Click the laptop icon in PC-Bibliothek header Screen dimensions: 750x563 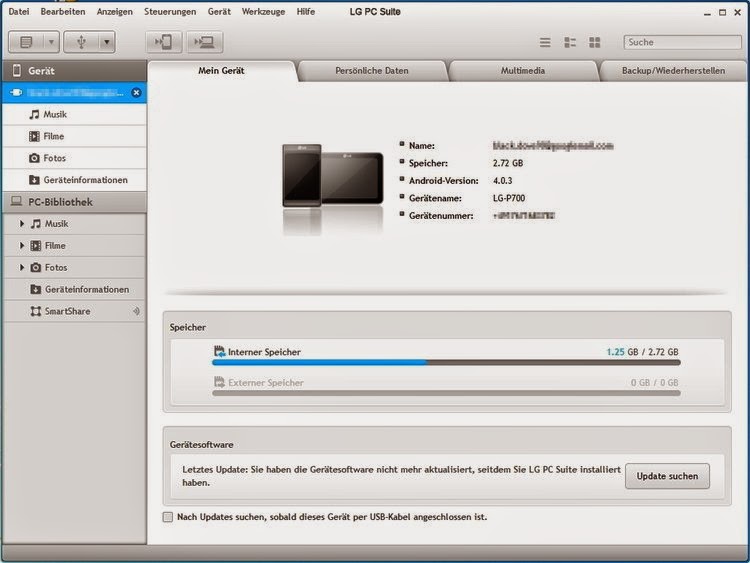click(16, 201)
